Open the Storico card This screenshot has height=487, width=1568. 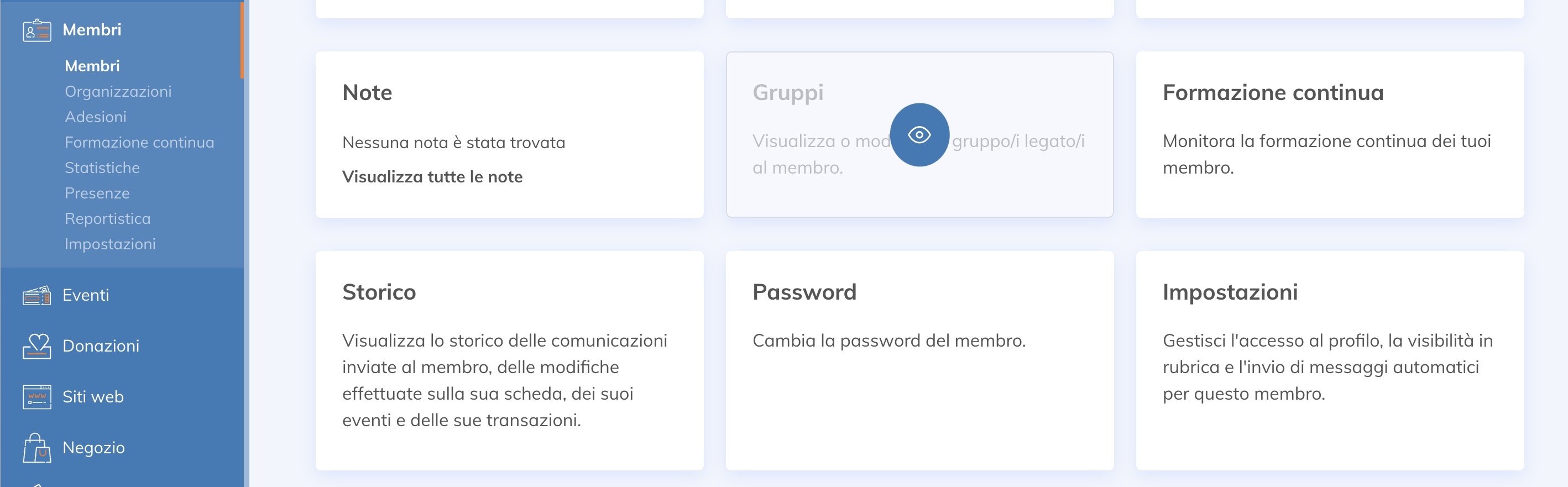pos(509,360)
